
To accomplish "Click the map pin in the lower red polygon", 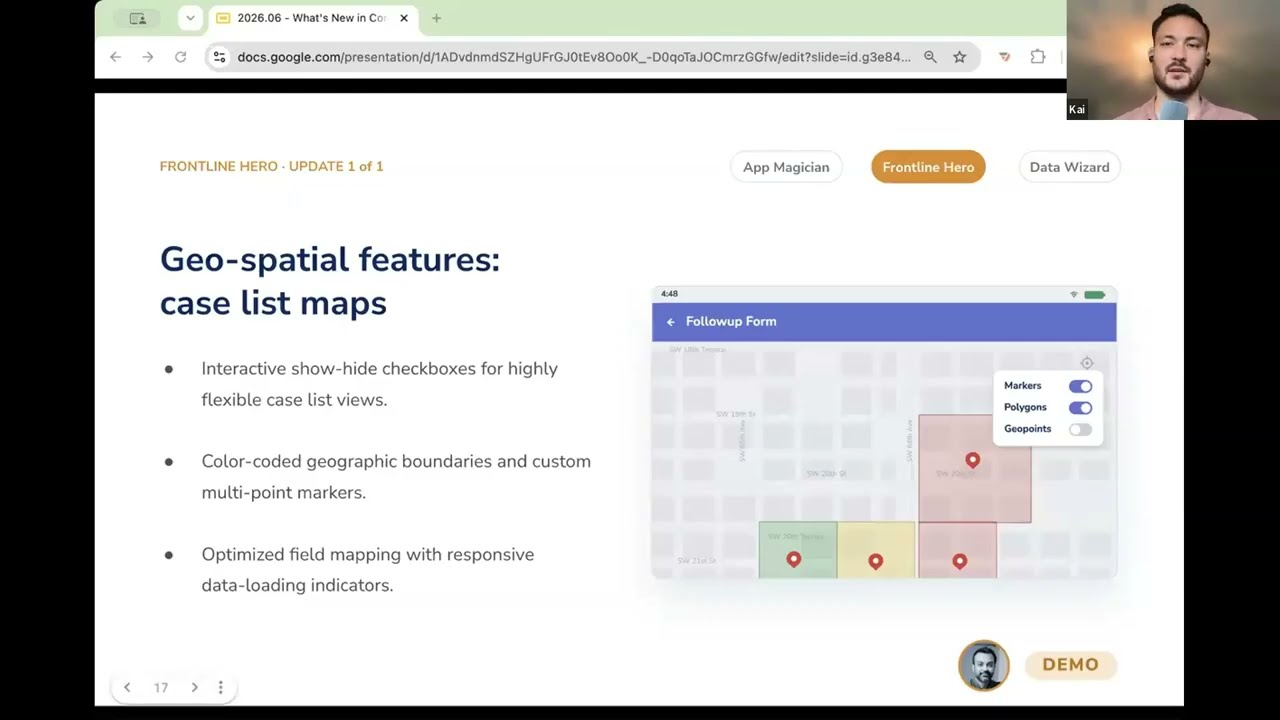I will (960, 562).
